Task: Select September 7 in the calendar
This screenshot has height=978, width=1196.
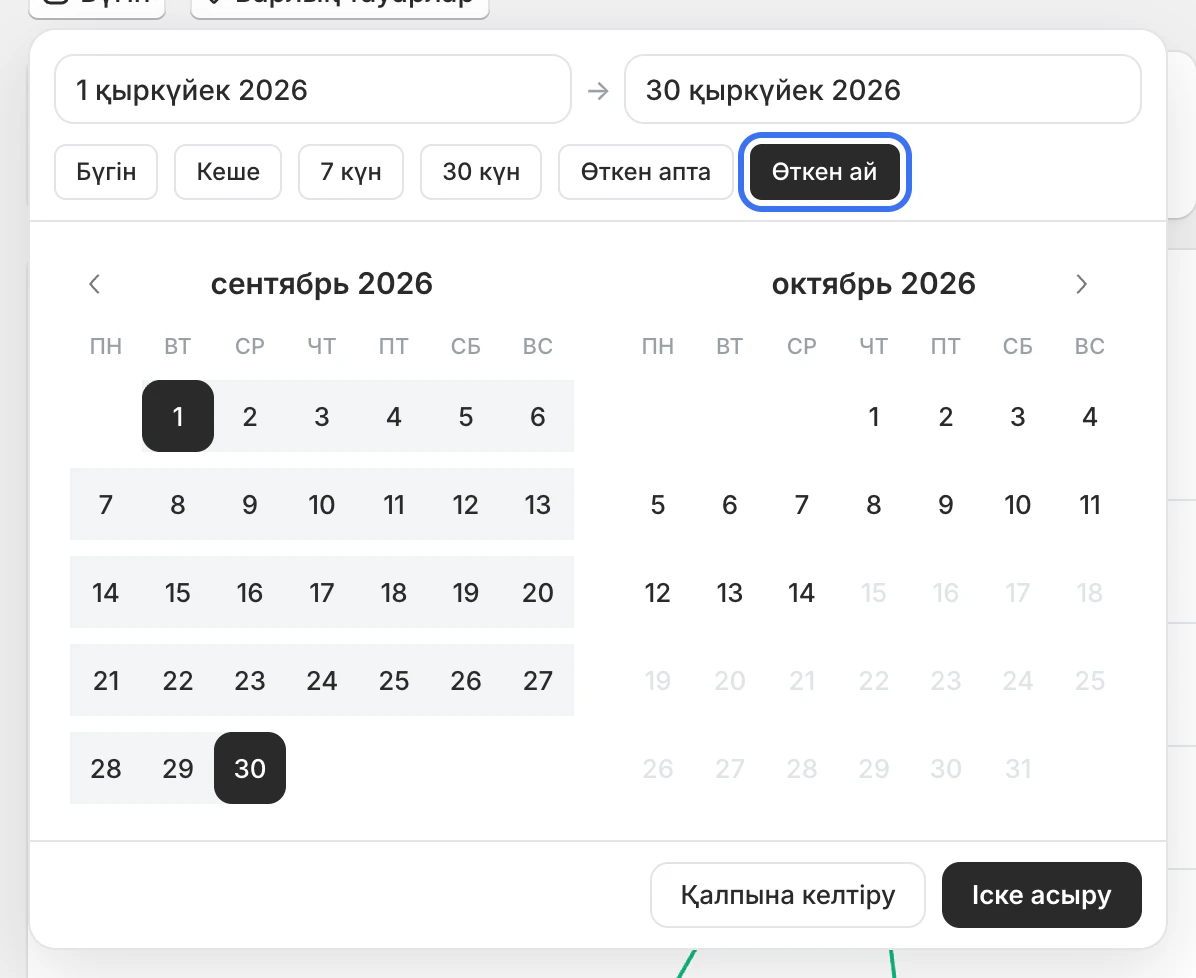Action: 106,504
